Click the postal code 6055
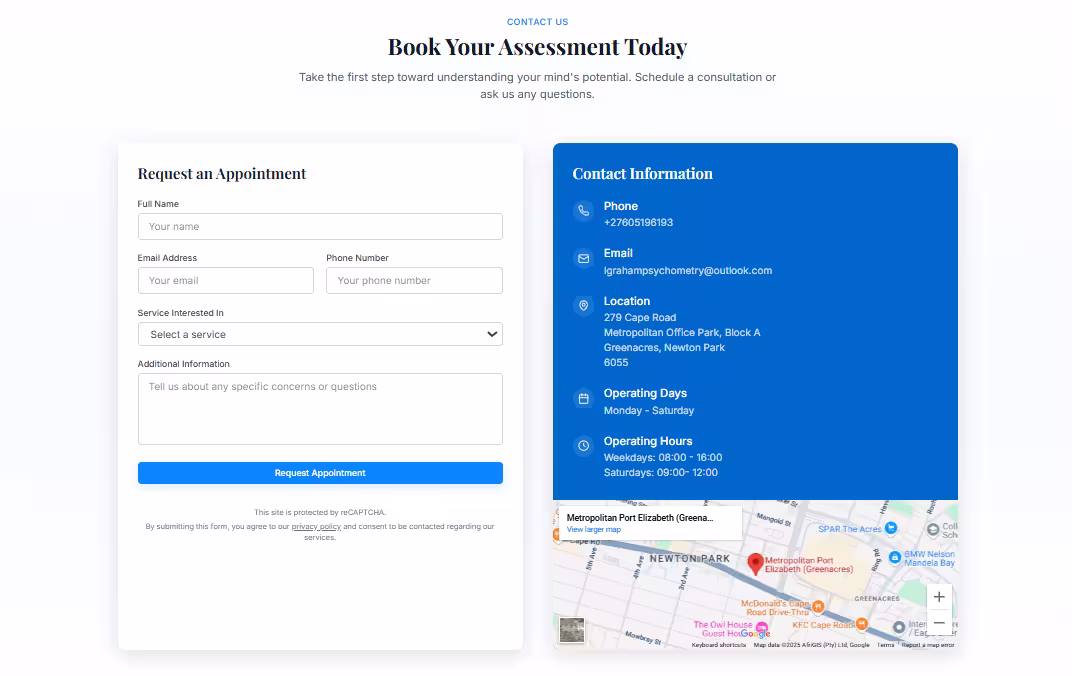Image resolution: width=1072 pixels, height=676 pixels. [616, 362]
